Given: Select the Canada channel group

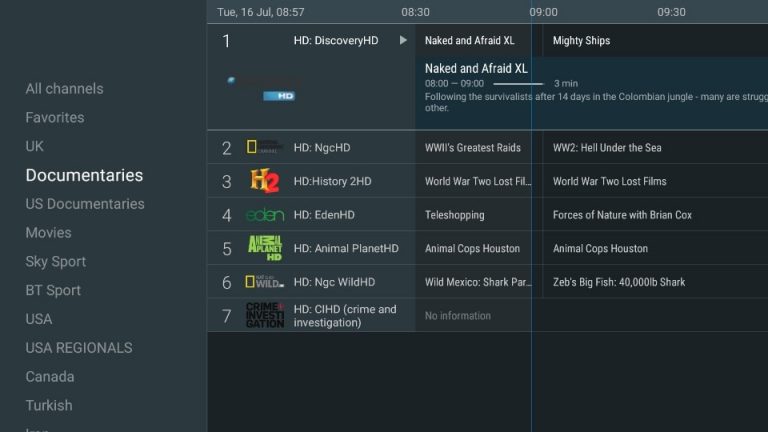Looking at the screenshot, I should coord(50,377).
